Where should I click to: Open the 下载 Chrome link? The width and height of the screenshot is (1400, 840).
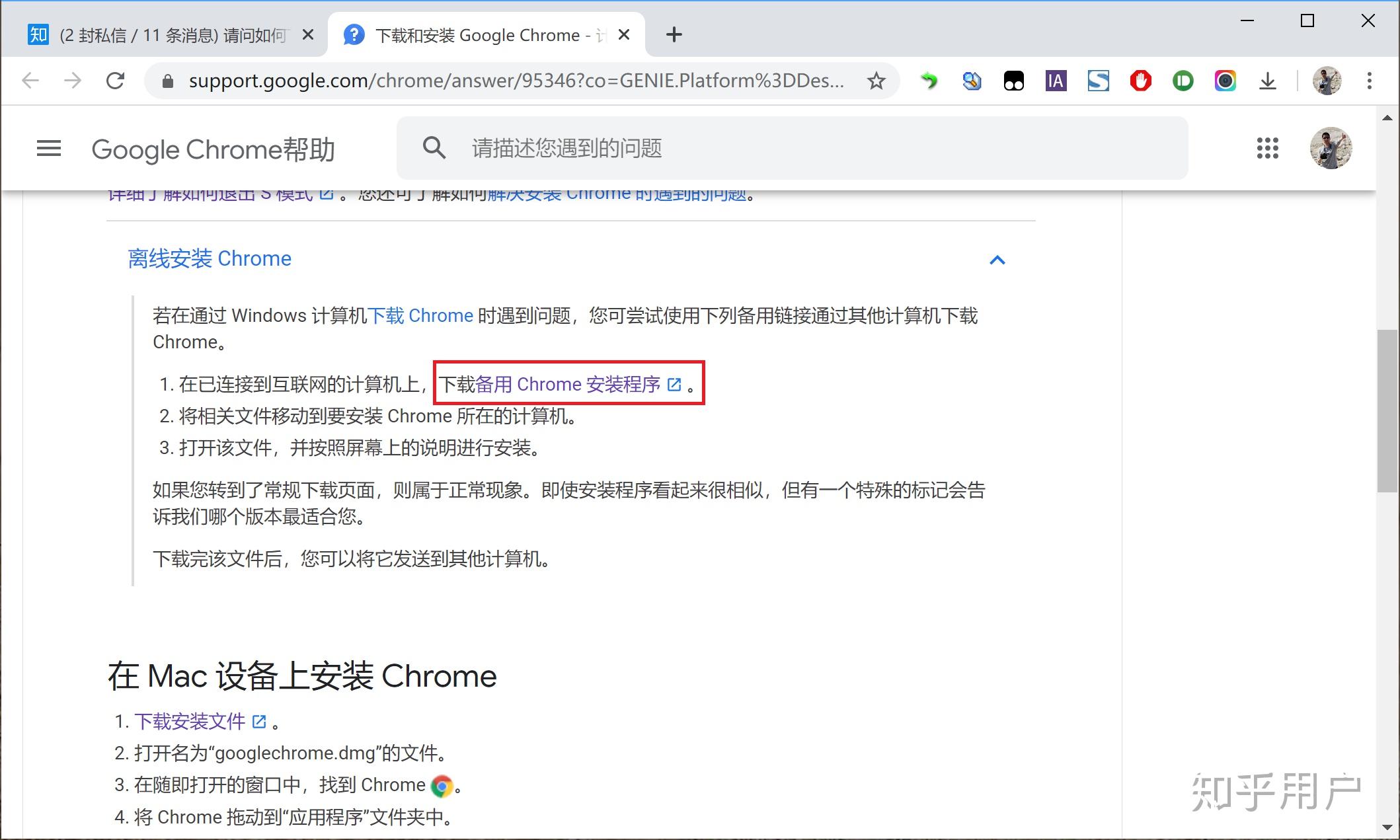[x=420, y=315]
